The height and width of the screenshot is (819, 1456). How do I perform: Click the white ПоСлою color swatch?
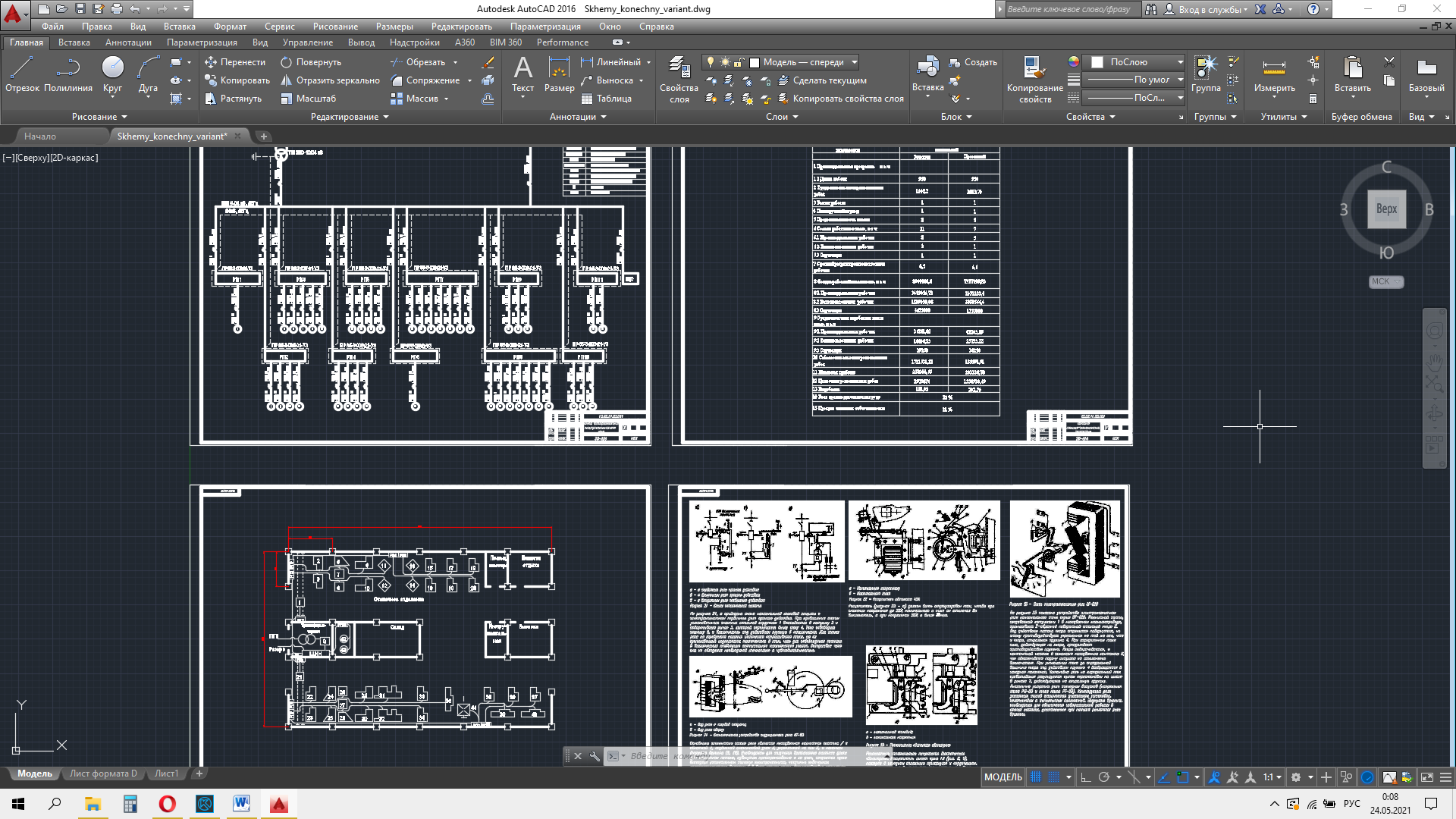pyautogui.click(x=1097, y=62)
